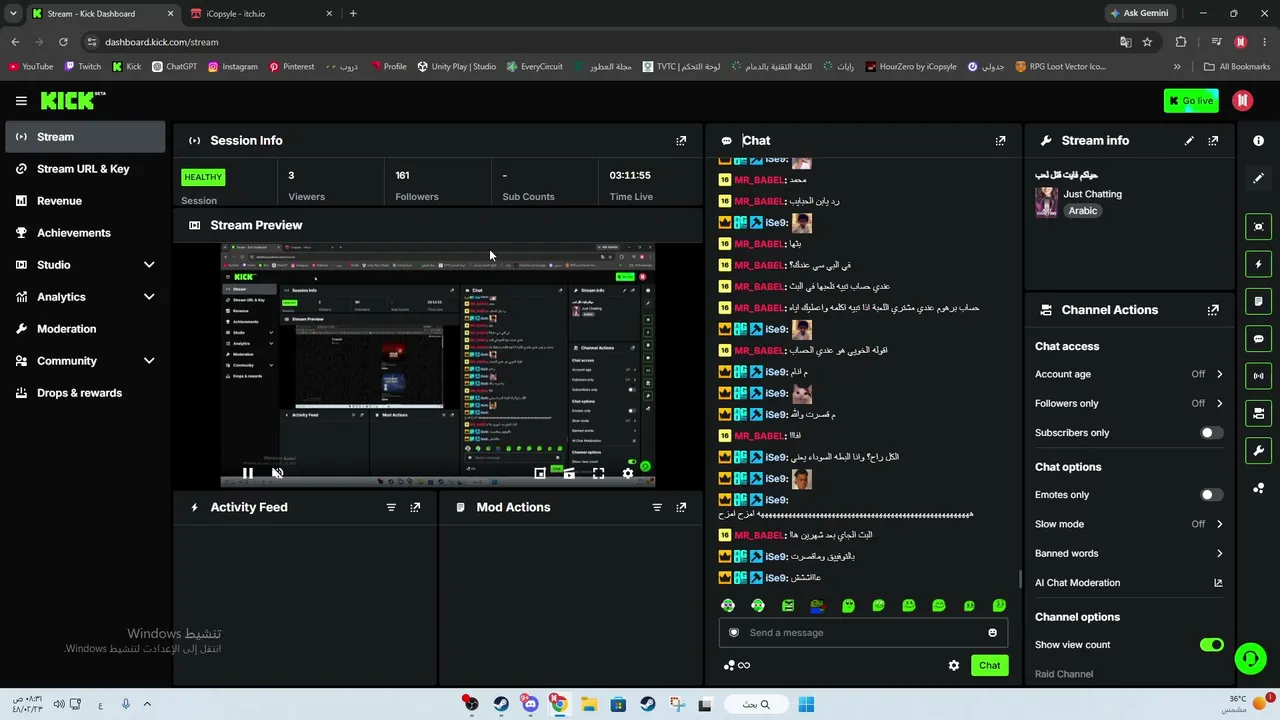Viewport: 1280px width, 720px height.
Task: Click the green Go live button
Action: point(1191,100)
